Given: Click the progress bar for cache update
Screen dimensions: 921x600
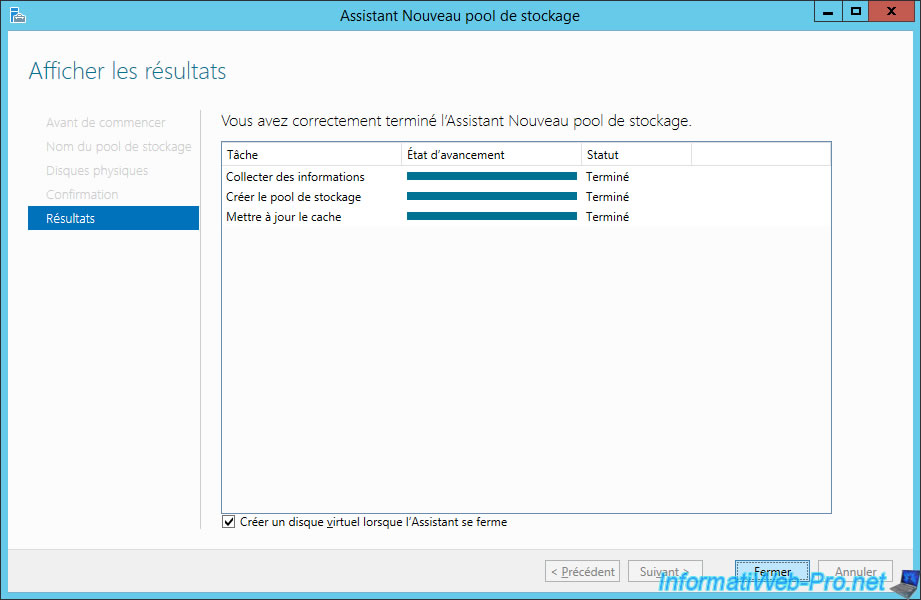Looking at the screenshot, I should click(491, 217).
